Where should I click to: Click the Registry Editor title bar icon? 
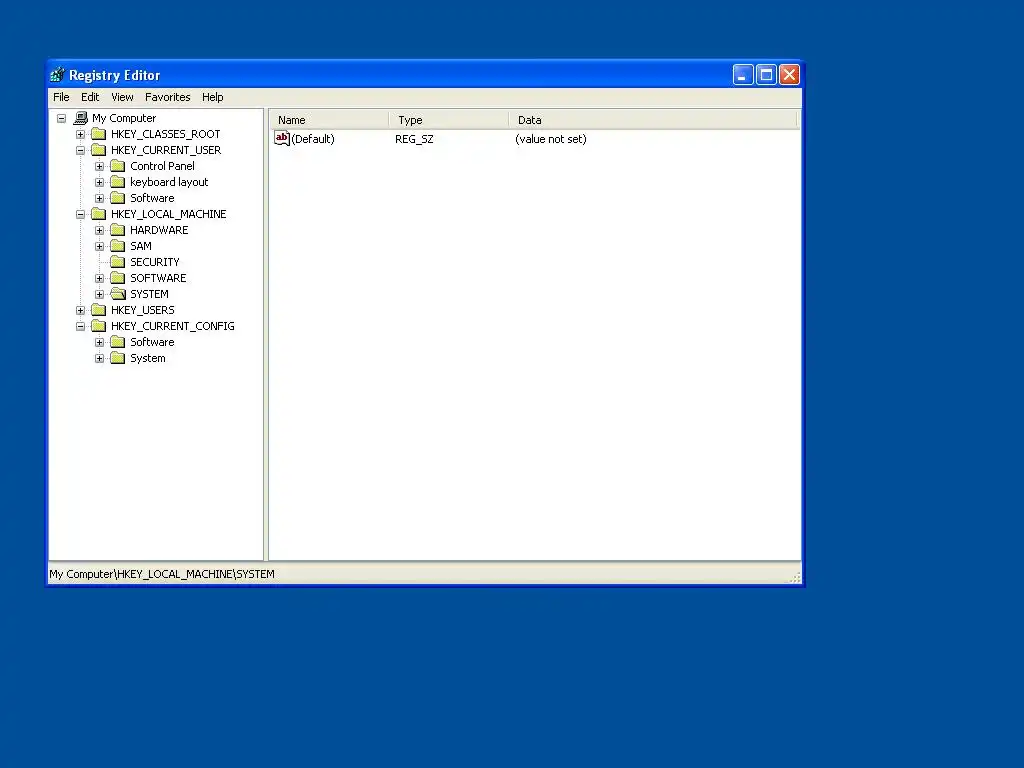[x=57, y=75]
